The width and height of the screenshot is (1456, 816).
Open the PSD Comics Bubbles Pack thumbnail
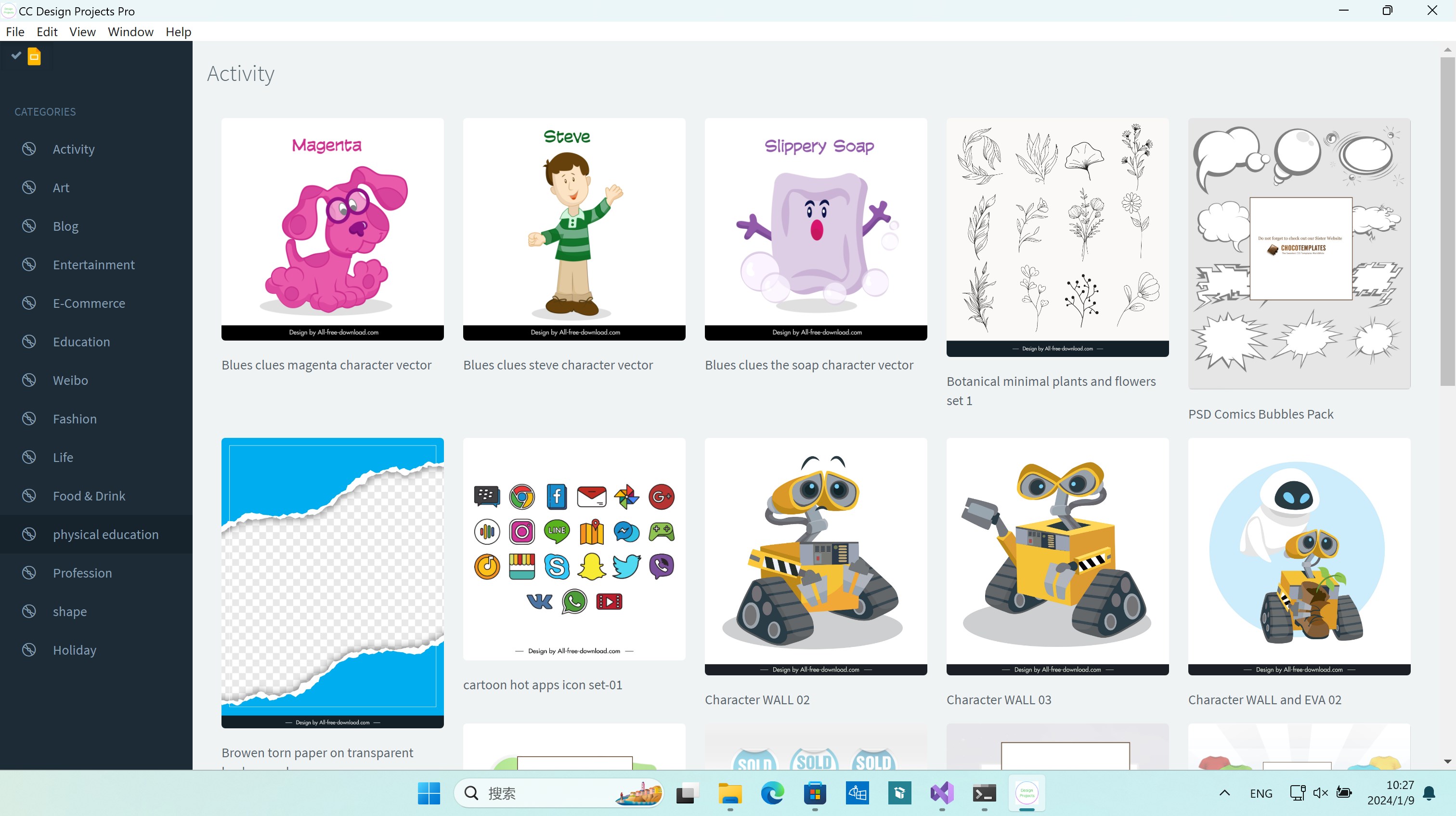pyautogui.click(x=1299, y=253)
